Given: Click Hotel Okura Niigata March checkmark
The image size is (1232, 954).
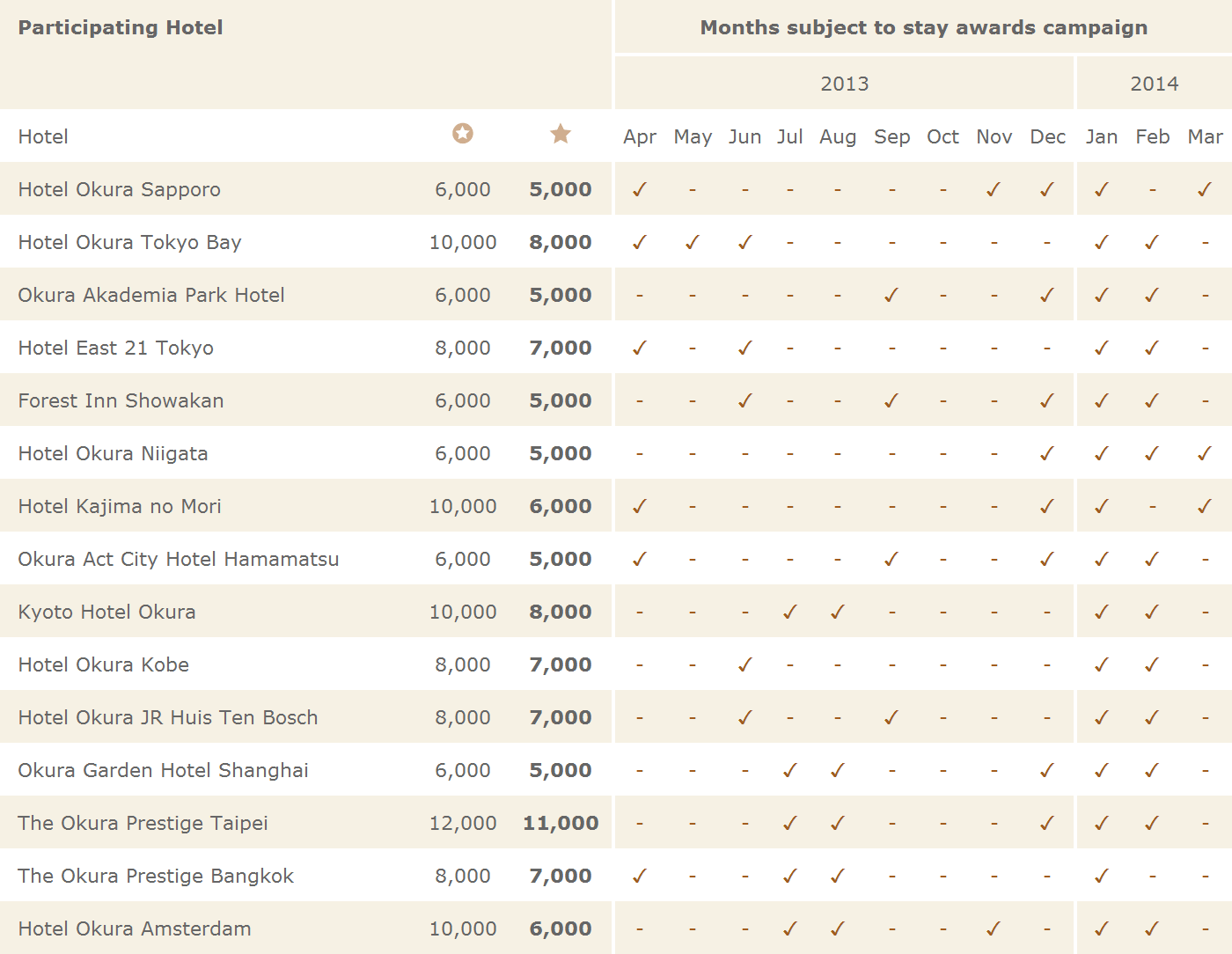Looking at the screenshot, I should pos(1205,453).
